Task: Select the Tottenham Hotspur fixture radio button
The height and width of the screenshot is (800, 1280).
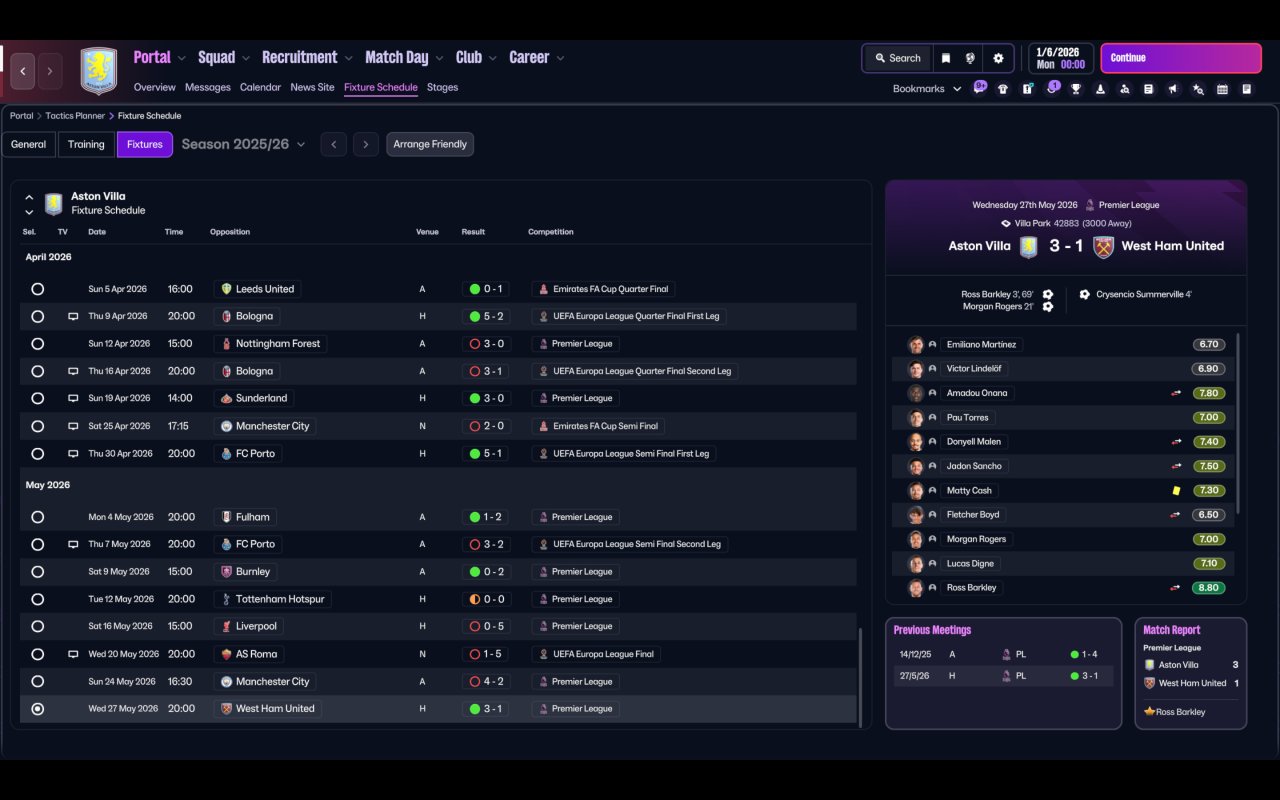Action: coord(37,599)
